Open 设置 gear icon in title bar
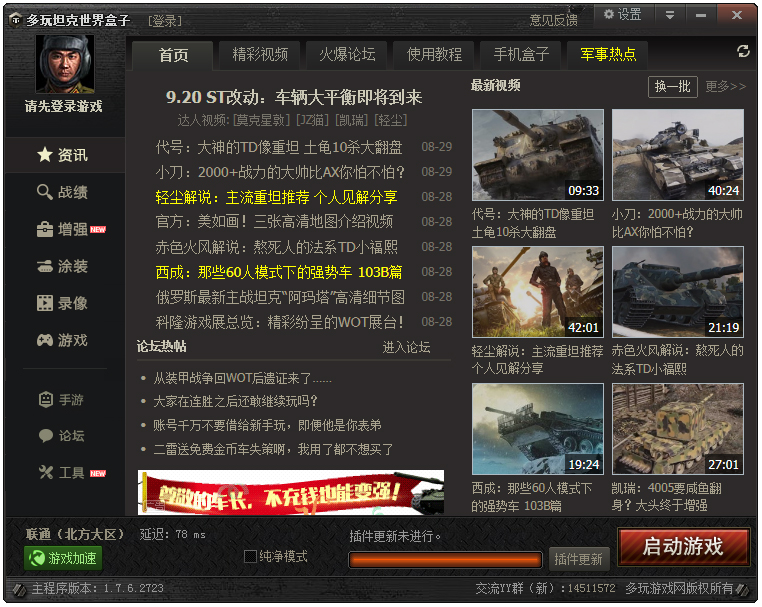762x607 pixels. tap(608, 15)
